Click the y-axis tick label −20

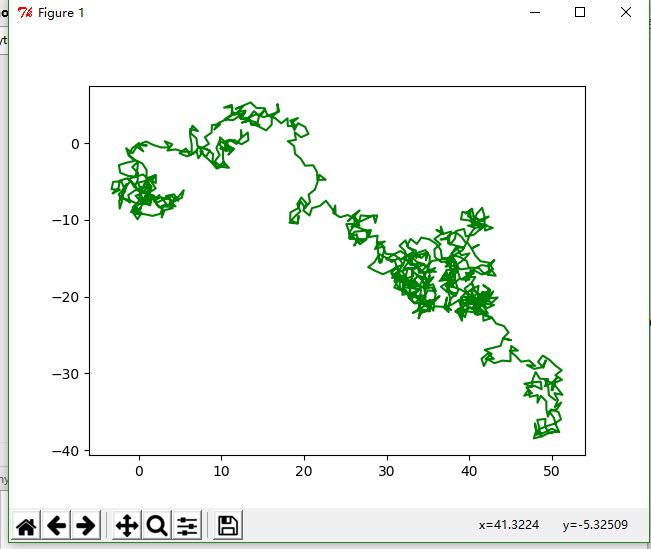[66, 297]
